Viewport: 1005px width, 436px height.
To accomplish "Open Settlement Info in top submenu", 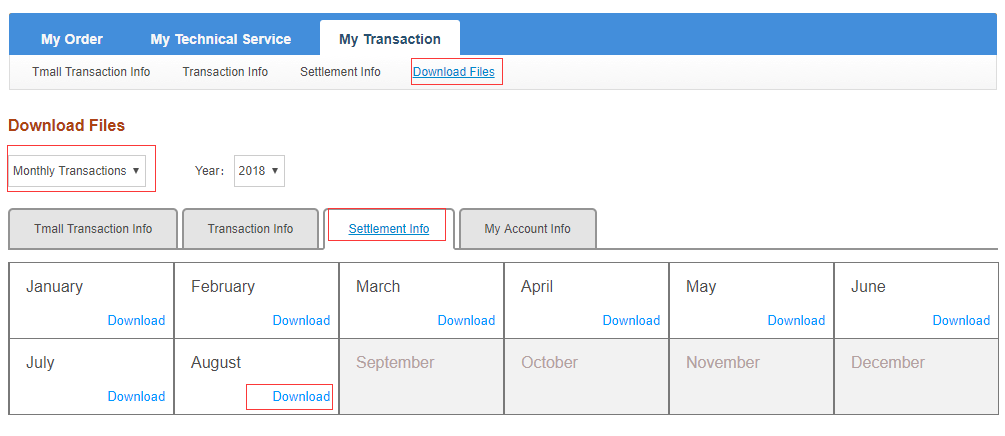I will (340, 72).
